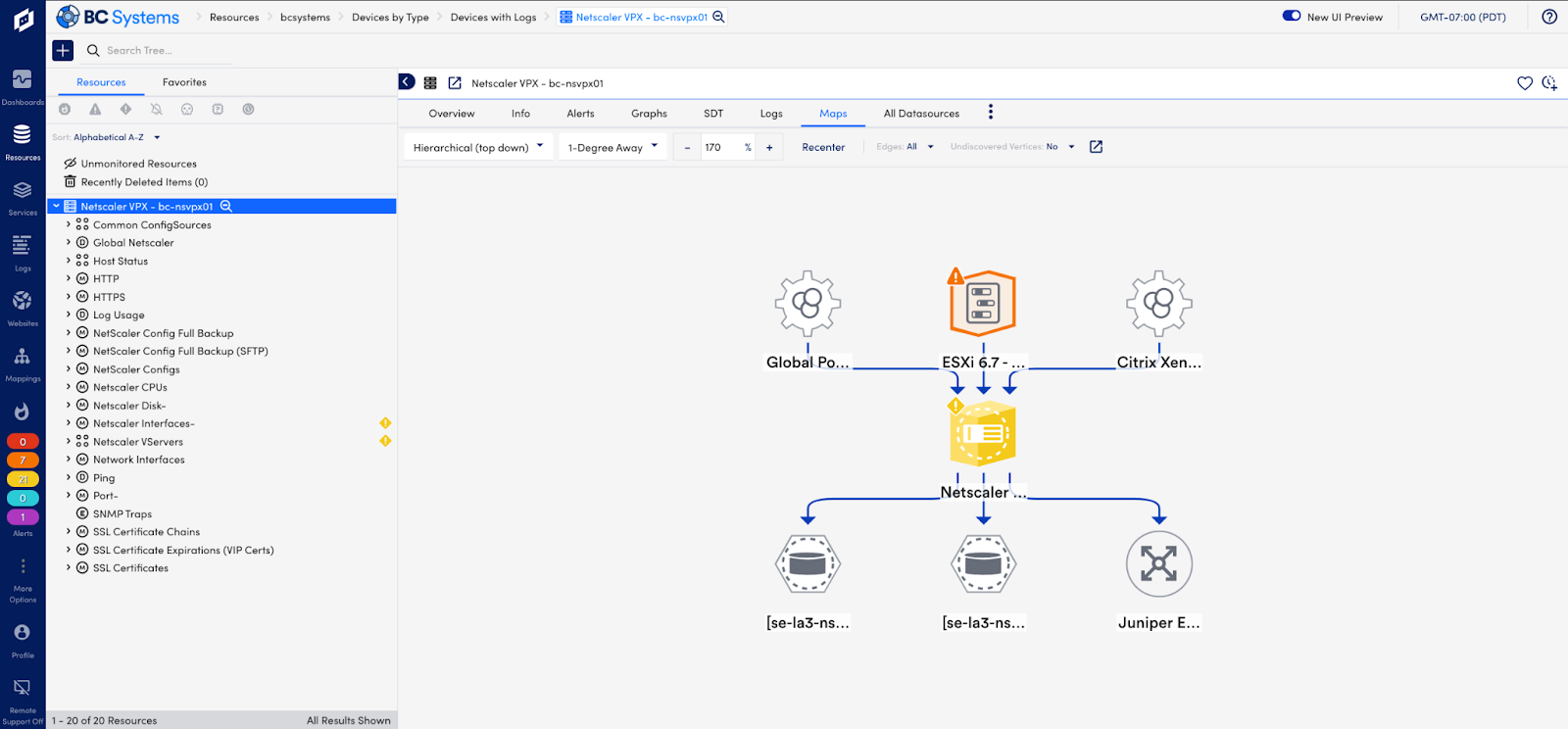Open the Websites sidebar icon

(22, 302)
